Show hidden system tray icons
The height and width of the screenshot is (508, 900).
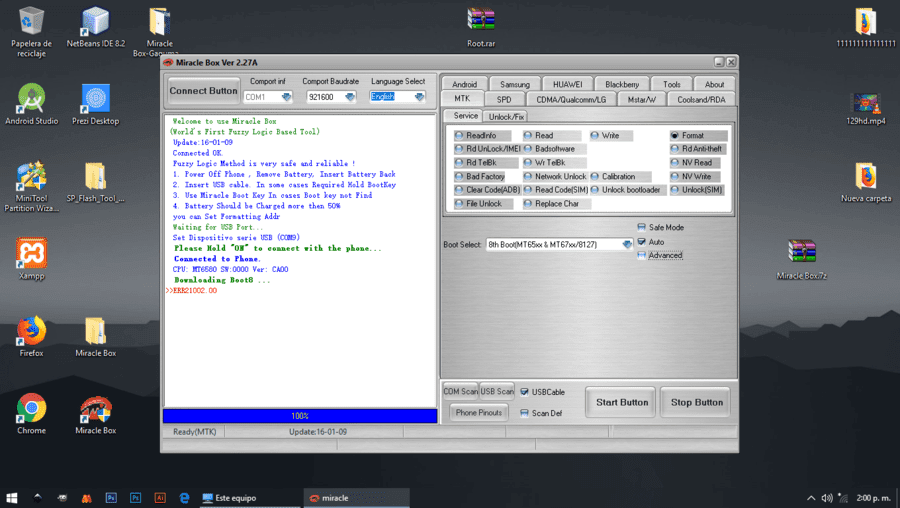pyautogui.click(x=810, y=498)
